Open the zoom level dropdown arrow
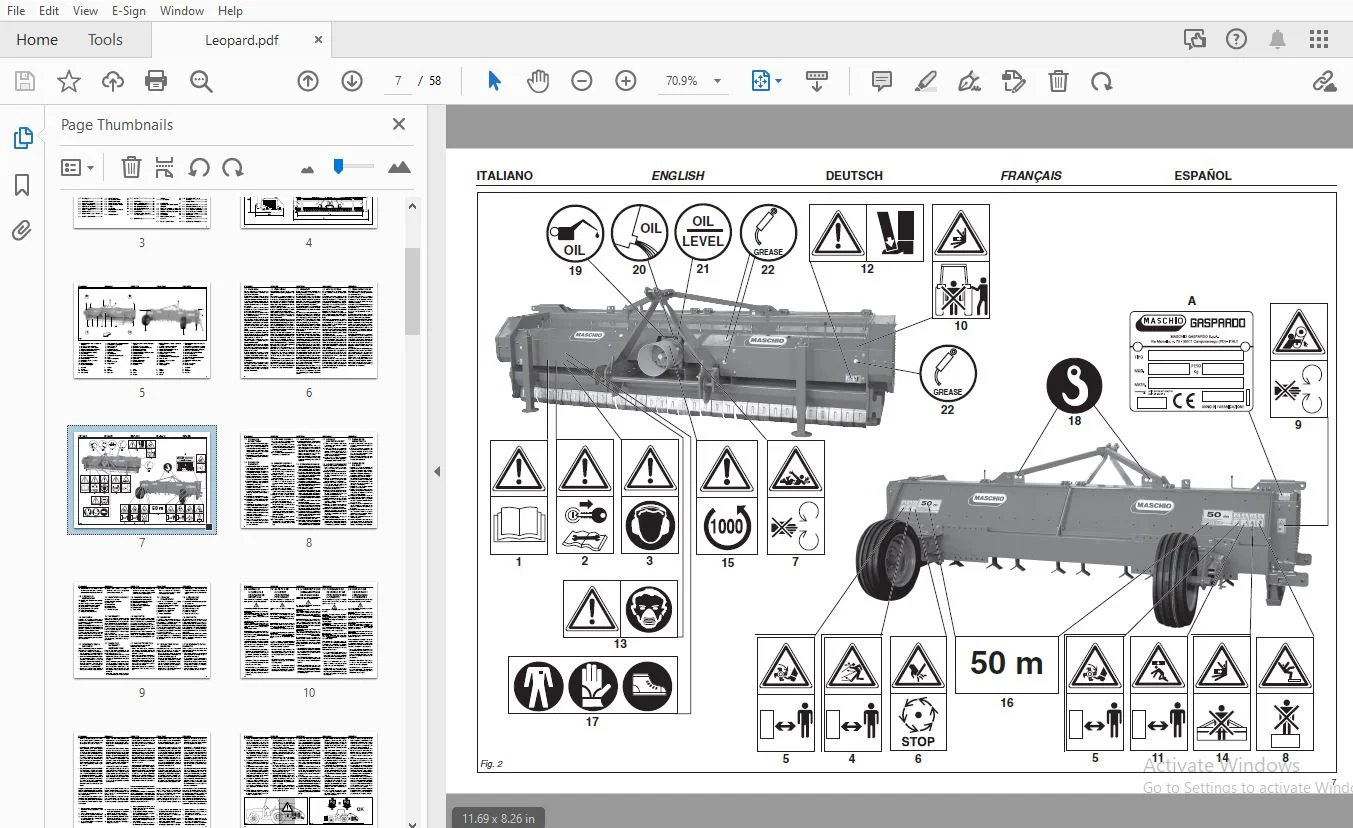This screenshot has width=1353, height=828. click(717, 81)
